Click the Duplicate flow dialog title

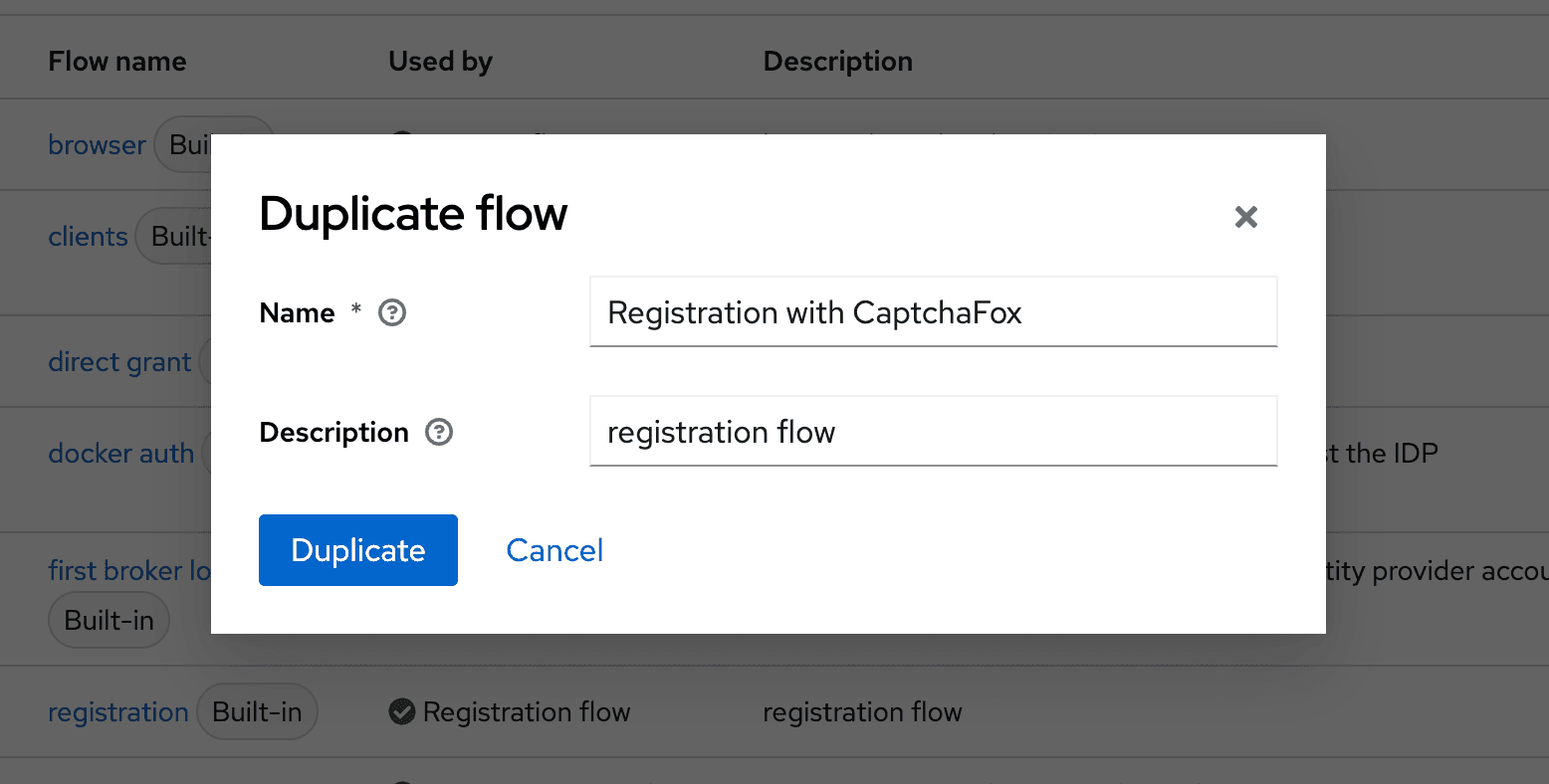(x=413, y=213)
